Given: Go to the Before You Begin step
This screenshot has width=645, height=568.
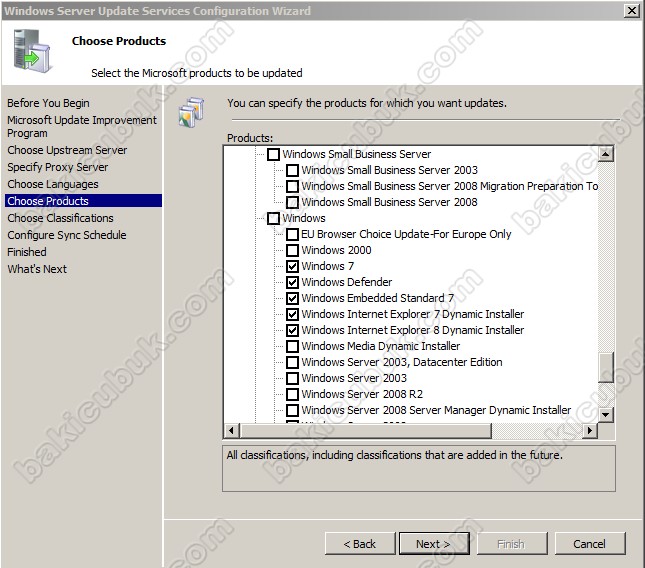Looking at the screenshot, I should tap(48, 103).
